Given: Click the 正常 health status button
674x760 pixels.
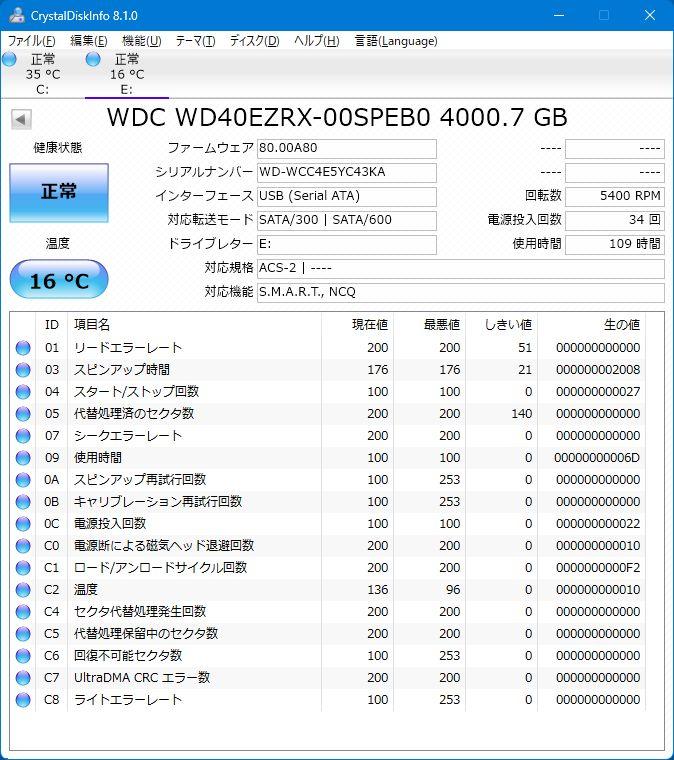Looking at the screenshot, I should [x=59, y=193].
